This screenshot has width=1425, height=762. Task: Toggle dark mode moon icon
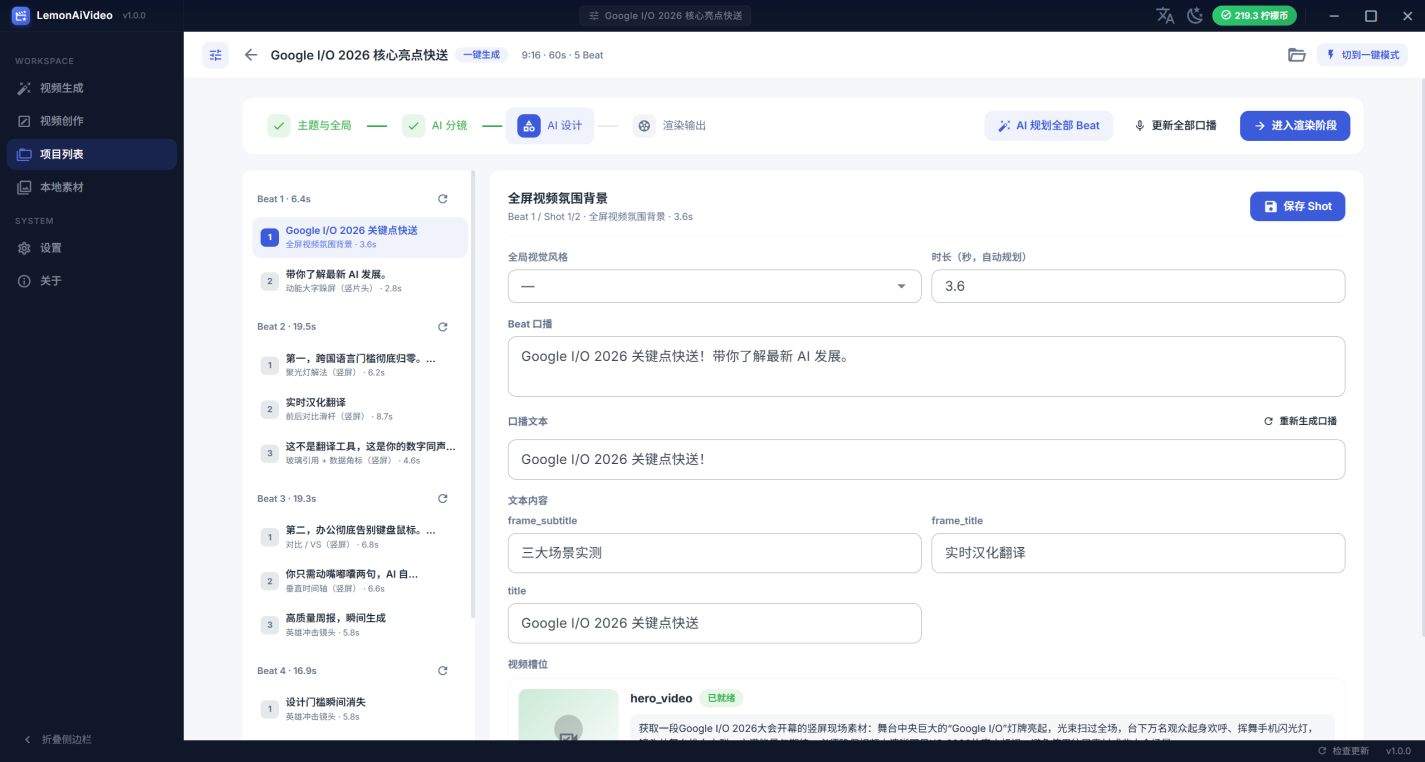(1194, 16)
